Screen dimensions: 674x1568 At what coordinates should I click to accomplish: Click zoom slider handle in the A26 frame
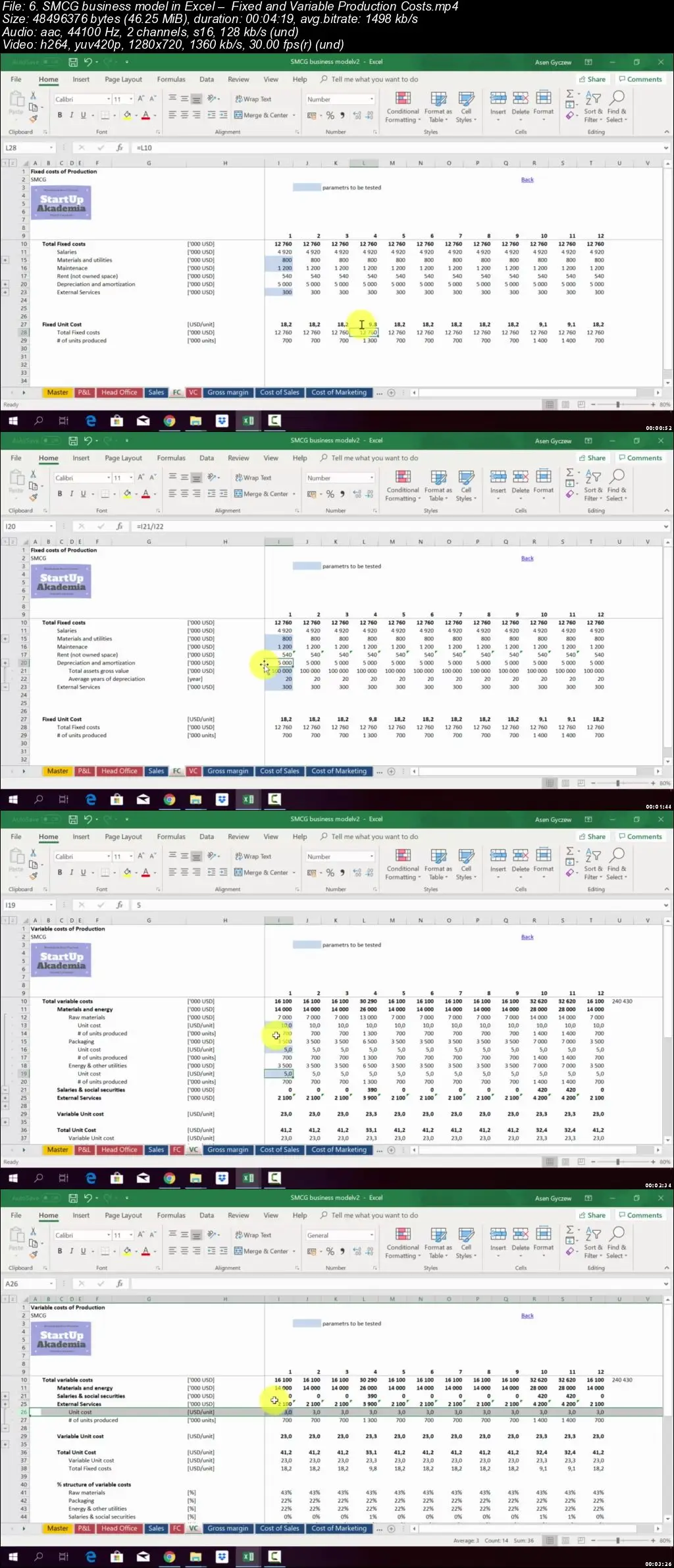617,1540
